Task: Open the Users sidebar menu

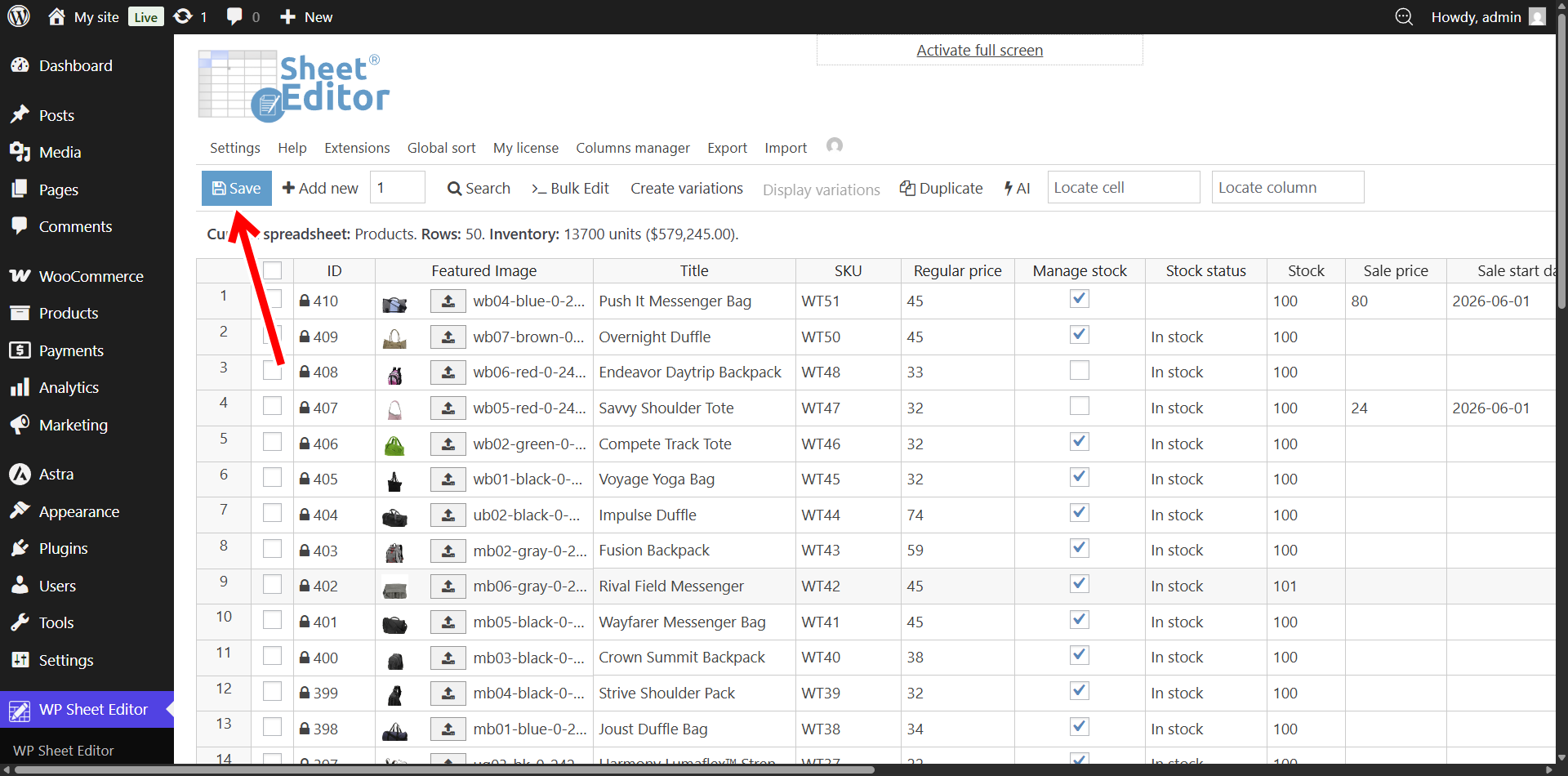Action: coord(57,586)
